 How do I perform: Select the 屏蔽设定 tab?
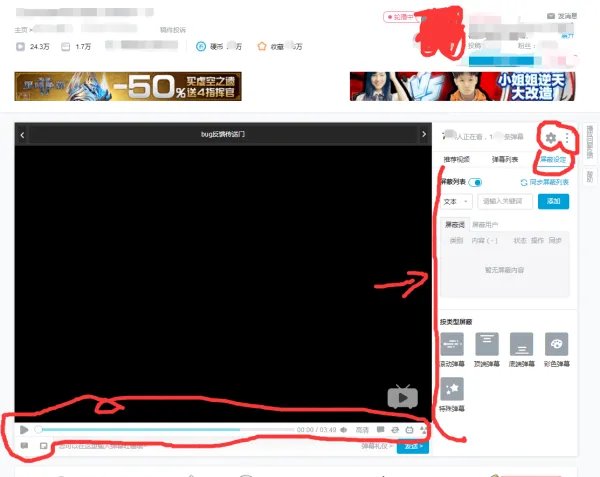click(x=553, y=160)
